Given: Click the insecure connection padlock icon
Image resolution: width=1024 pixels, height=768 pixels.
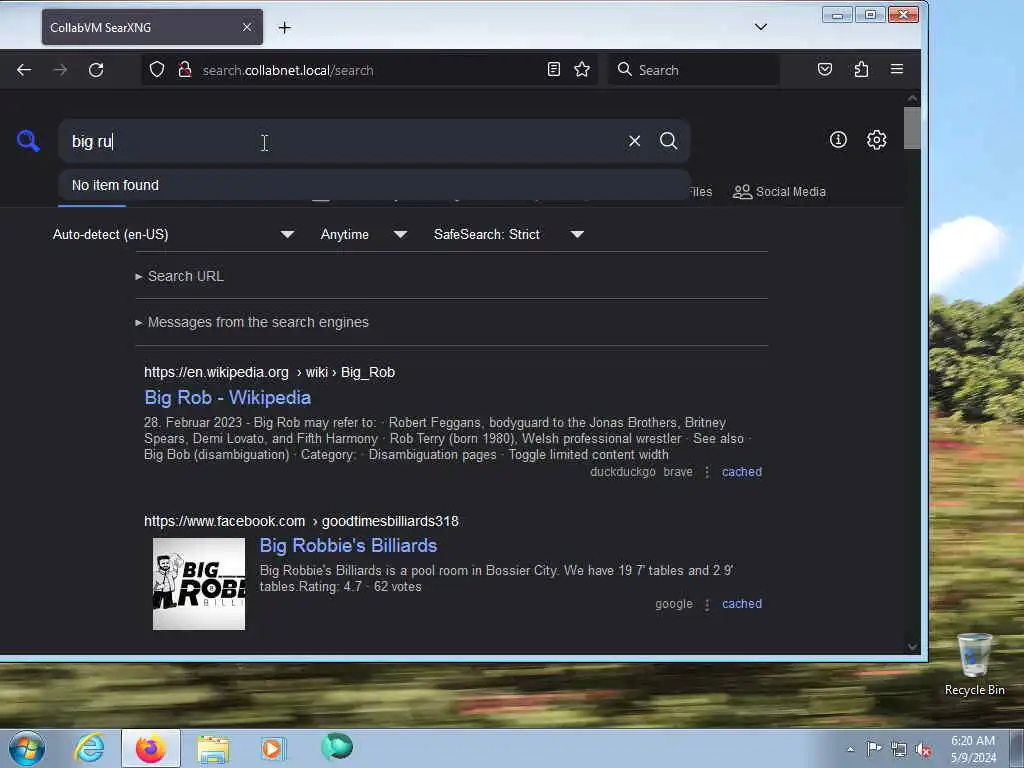Looking at the screenshot, I should coord(185,70).
